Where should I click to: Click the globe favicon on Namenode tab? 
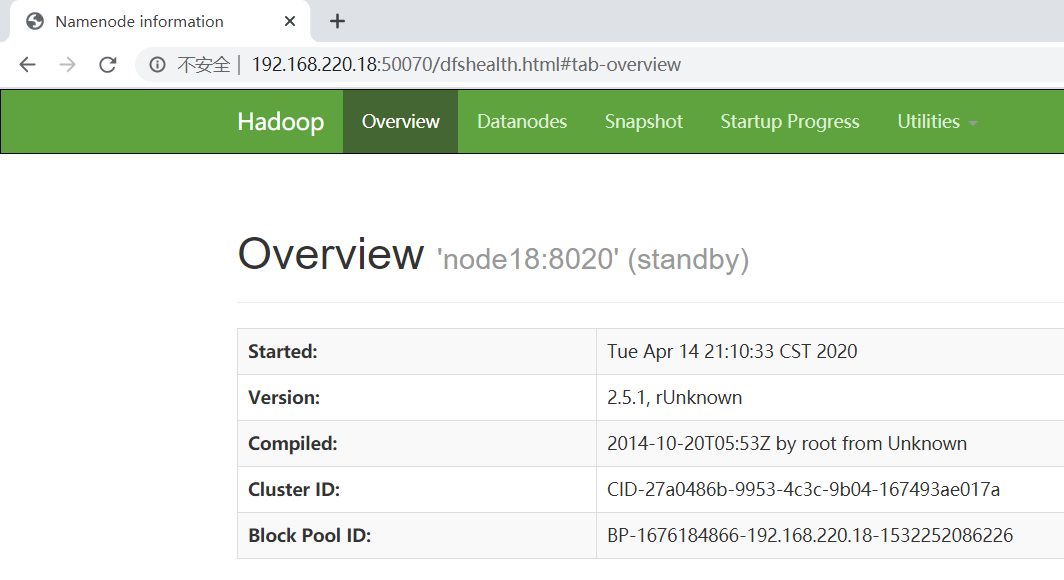coord(35,21)
